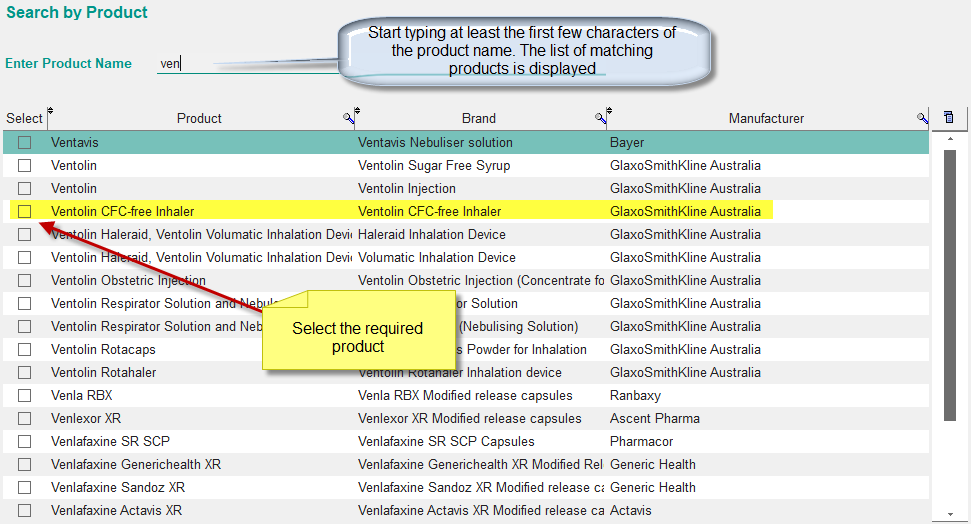Viewport: 971px width, 524px height.
Task: Click the Venla RBX Modified release capsules cell
Action: [x=465, y=395]
